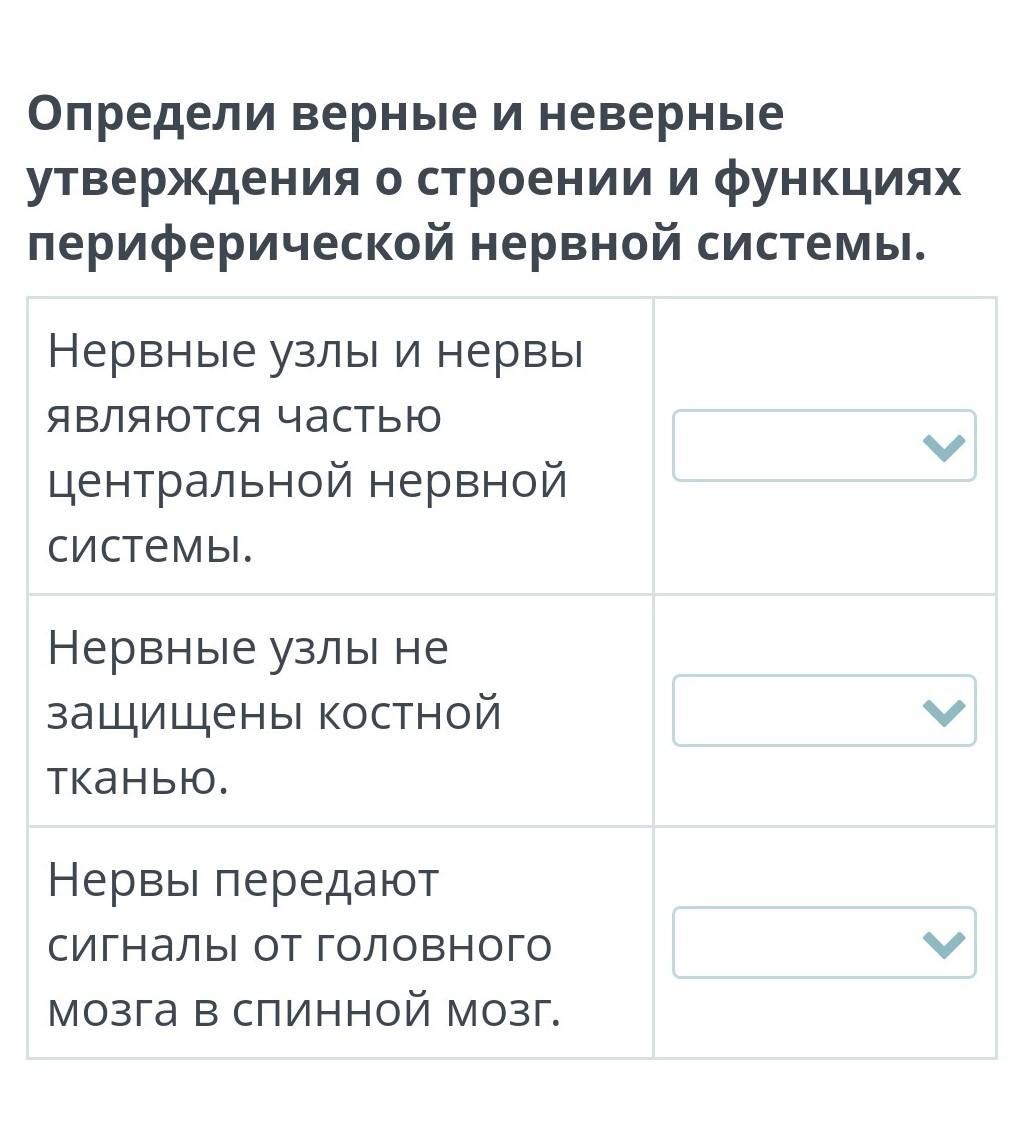Click the heading starting with "Определи верные"
The image size is (1033, 1142).
405,115
